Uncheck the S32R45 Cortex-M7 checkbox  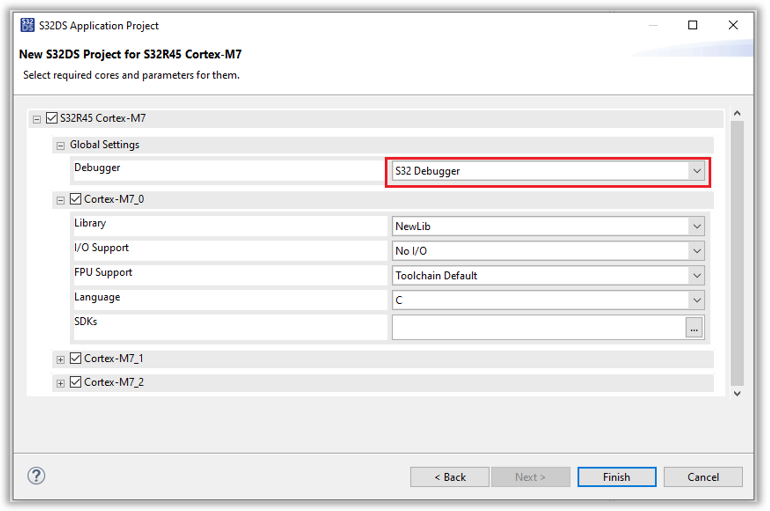(52, 118)
